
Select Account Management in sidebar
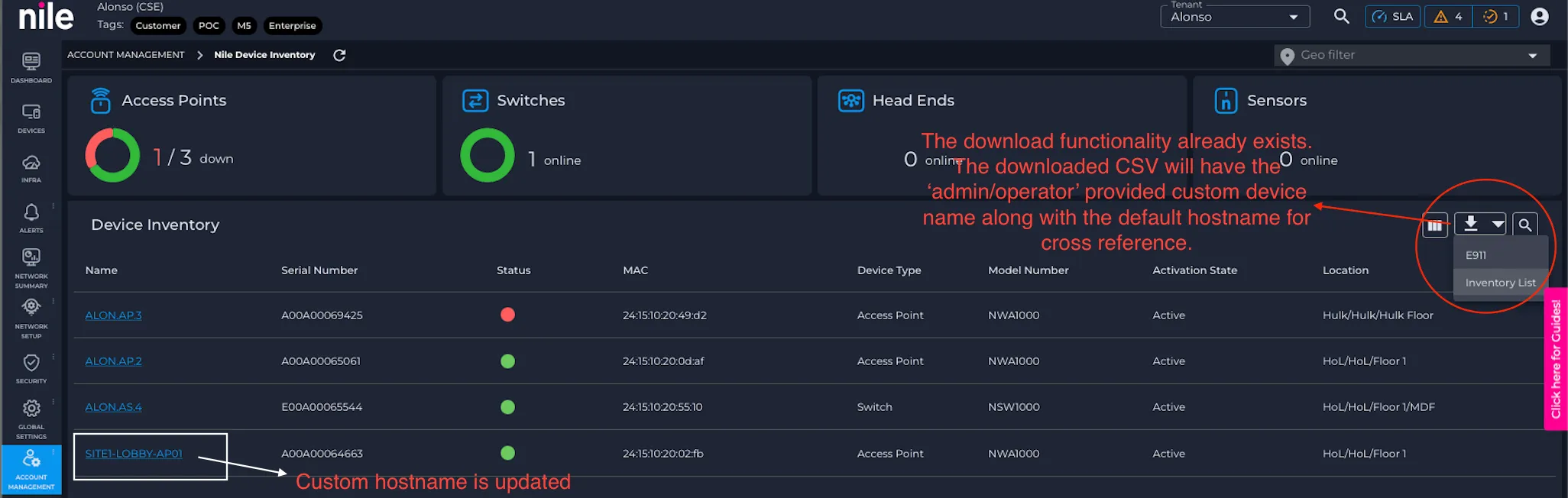31,469
